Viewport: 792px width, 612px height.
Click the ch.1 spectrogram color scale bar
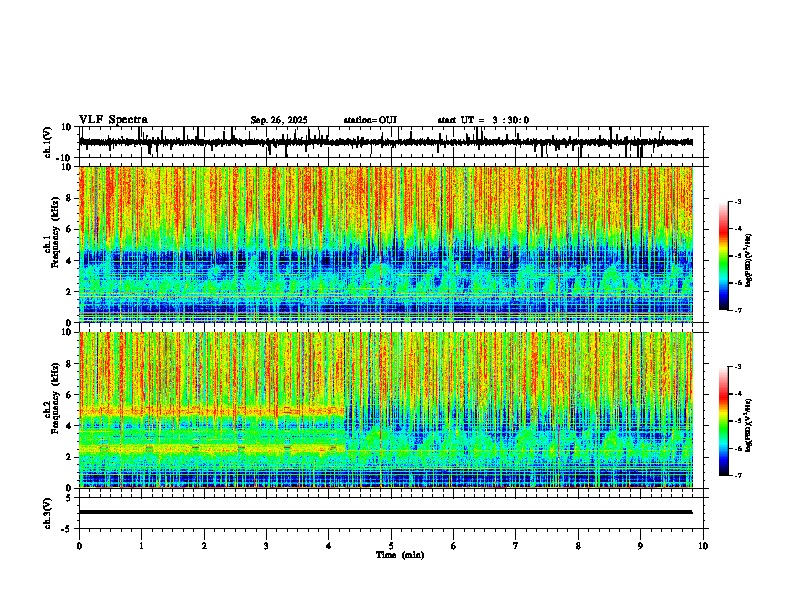tap(724, 256)
